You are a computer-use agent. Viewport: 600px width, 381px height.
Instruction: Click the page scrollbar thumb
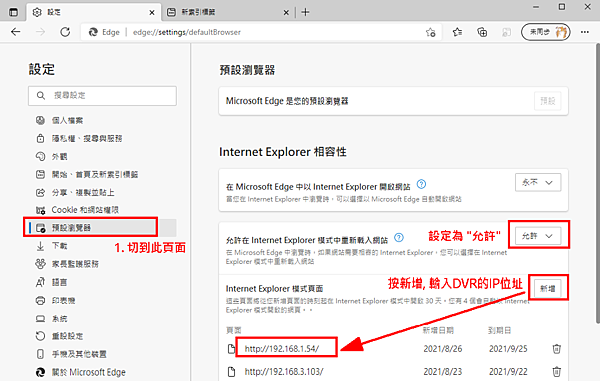point(598,184)
